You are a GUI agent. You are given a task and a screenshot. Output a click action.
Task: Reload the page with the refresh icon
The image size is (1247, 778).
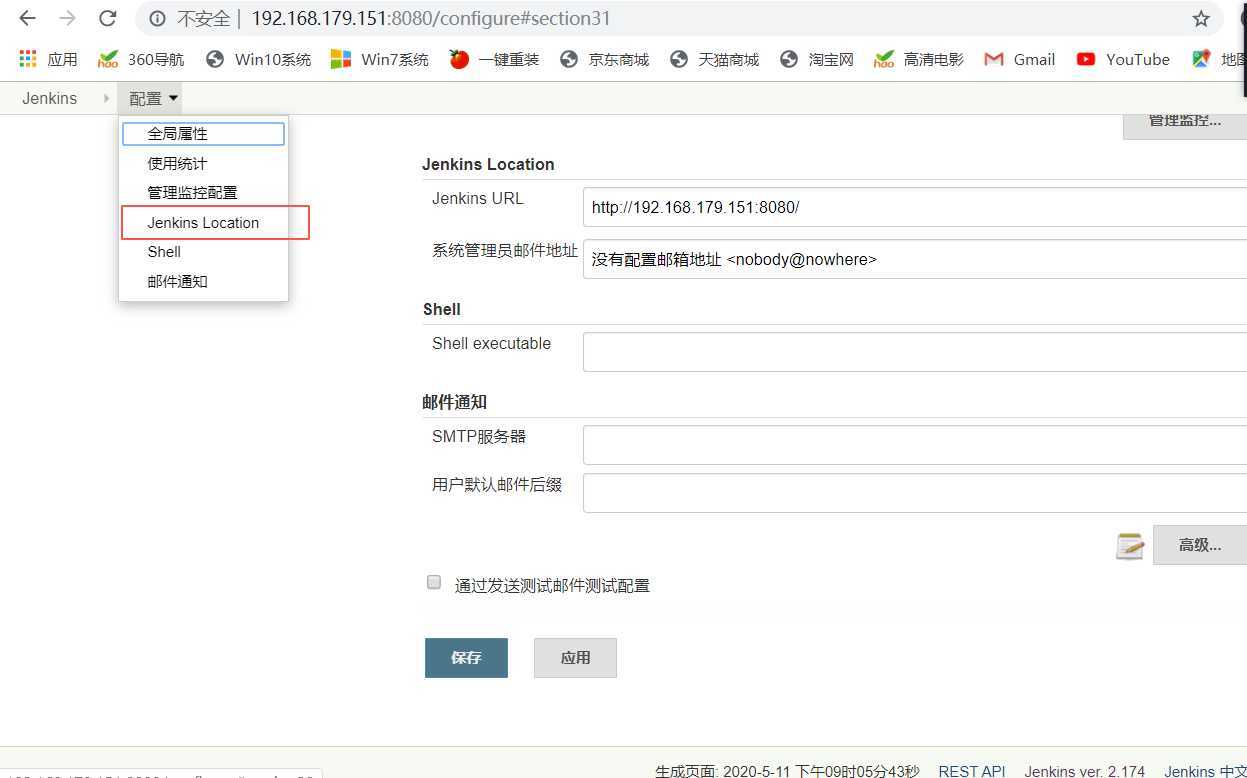[x=108, y=19]
